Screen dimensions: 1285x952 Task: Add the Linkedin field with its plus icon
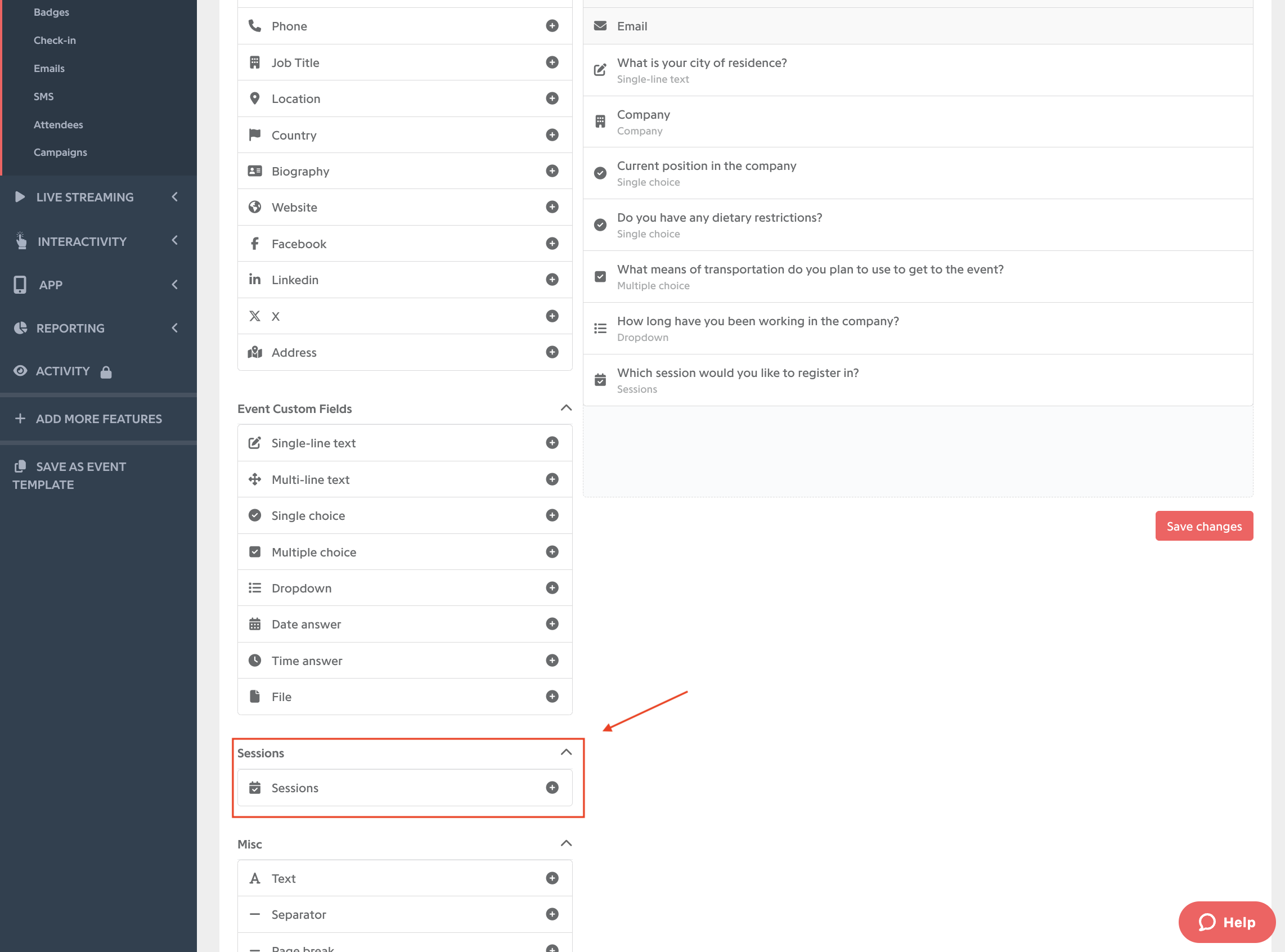(552, 280)
